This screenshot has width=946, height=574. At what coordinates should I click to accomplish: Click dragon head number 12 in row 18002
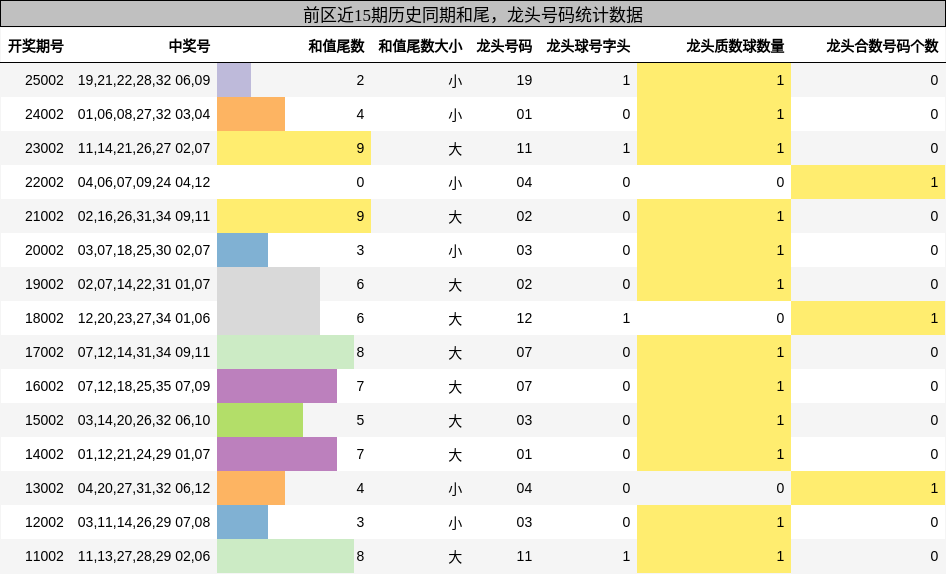(x=524, y=318)
